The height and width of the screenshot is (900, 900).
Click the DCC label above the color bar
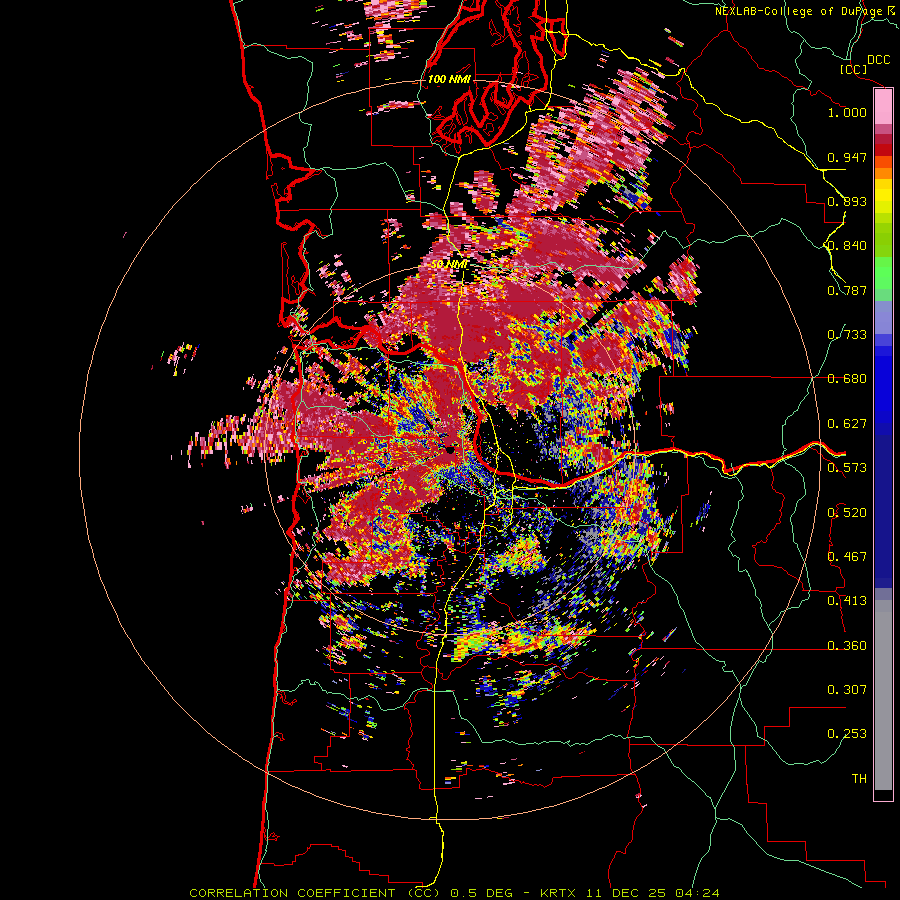pos(878,60)
